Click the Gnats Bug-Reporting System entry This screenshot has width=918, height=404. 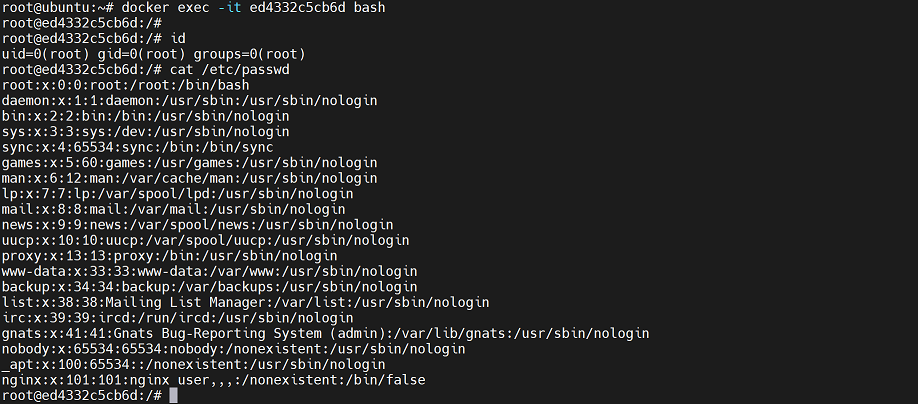(x=325, y=333)
